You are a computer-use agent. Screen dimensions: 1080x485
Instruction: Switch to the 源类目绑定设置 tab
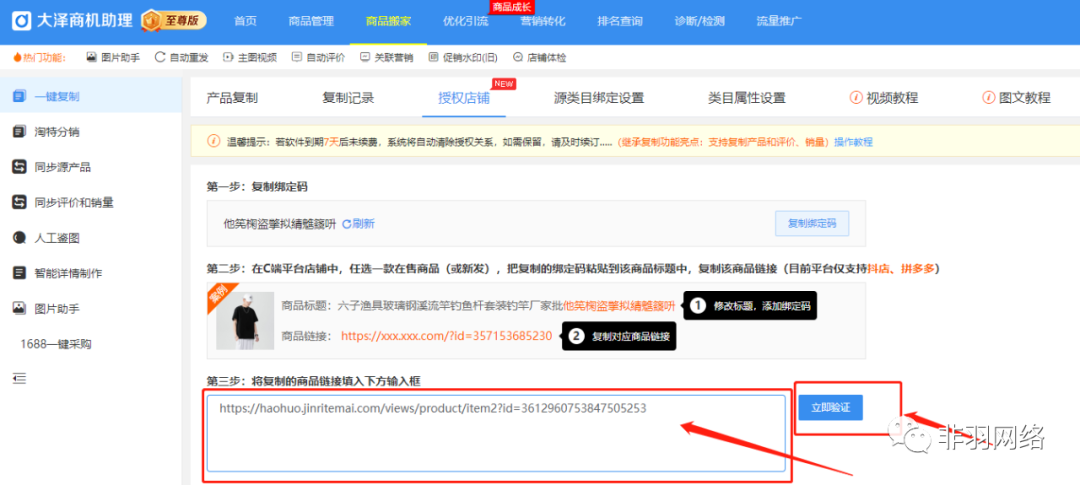[x=599, y=98]
